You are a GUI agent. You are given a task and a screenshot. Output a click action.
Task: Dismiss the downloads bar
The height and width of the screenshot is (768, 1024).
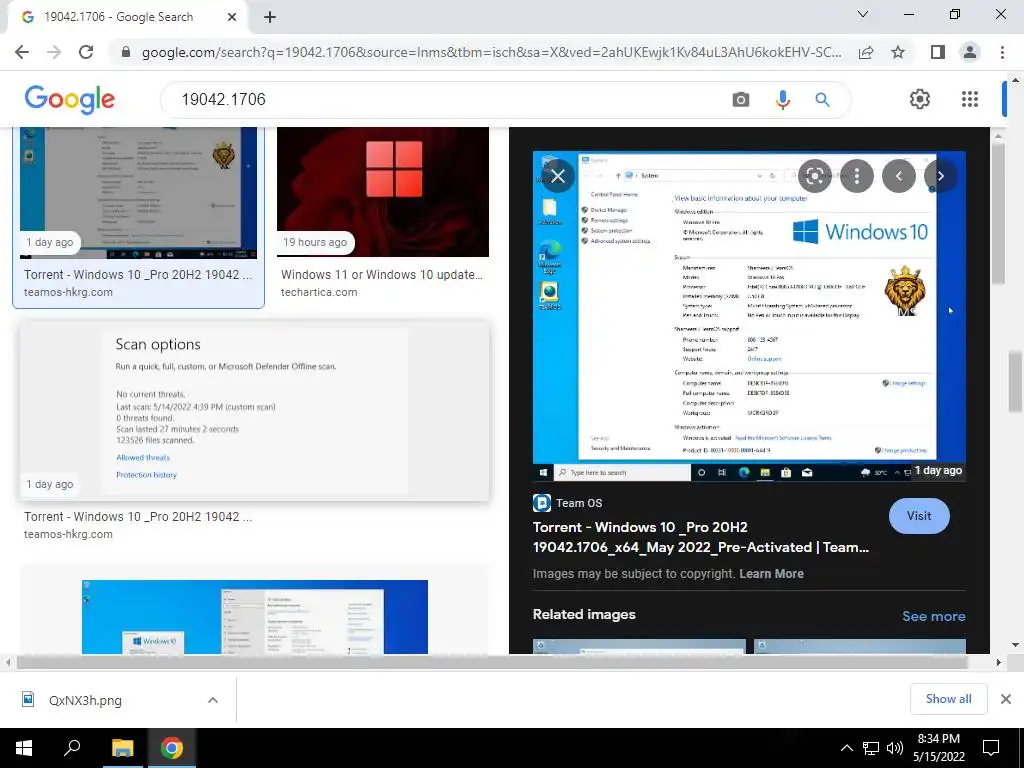click(1006, 699)
